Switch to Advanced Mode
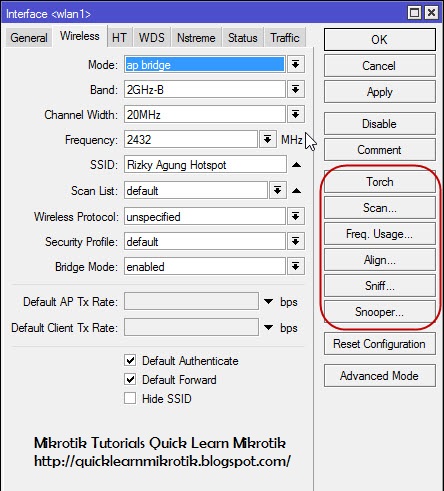 380,376
